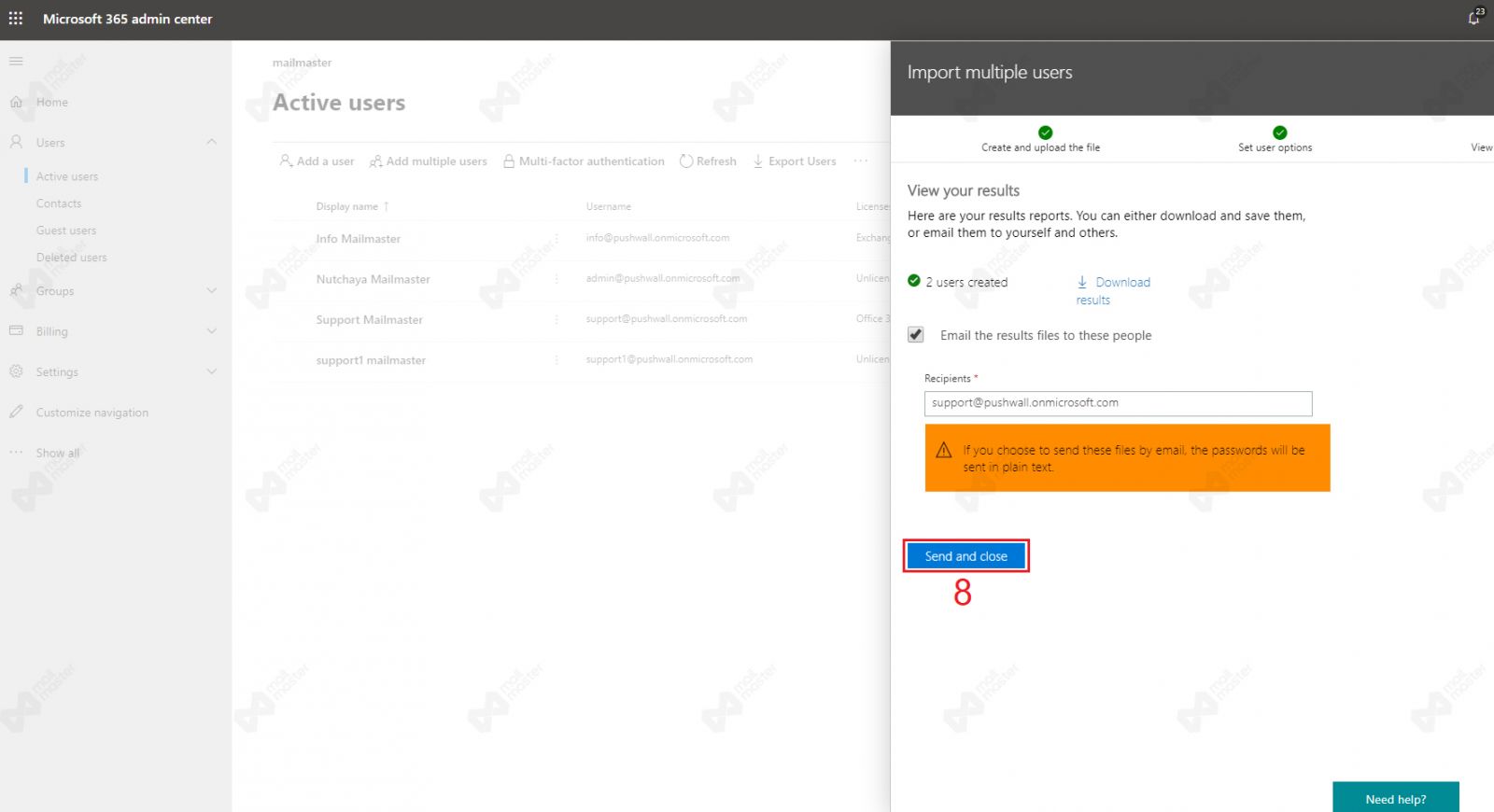Open the Nutchaya Mailmaster row options dots
The width and height of the screenshot is (1494, 812).
[557, 279]
